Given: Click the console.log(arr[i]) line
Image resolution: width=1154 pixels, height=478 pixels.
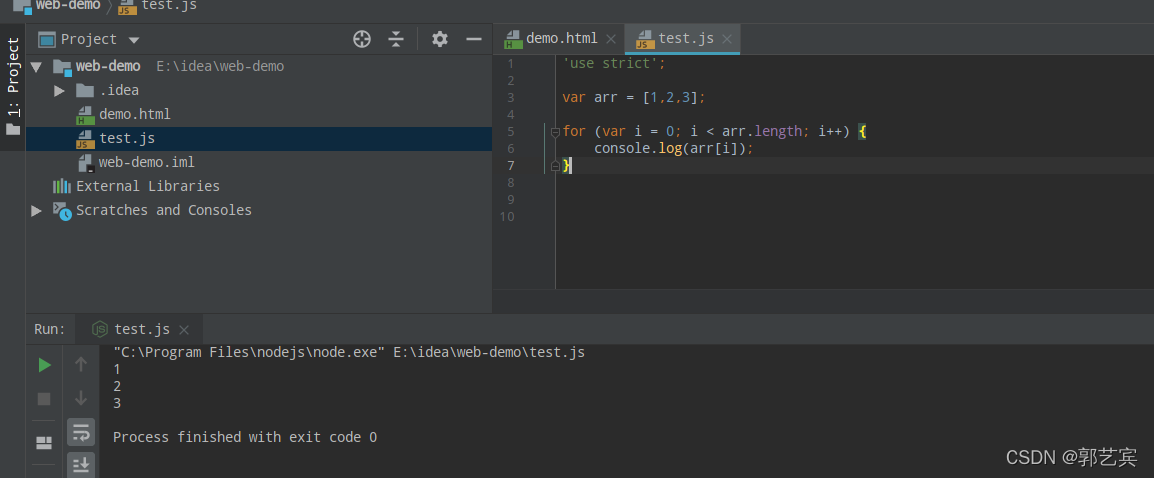Looking at the screenshot, I should pyautogui.click(x=673, y=149).
